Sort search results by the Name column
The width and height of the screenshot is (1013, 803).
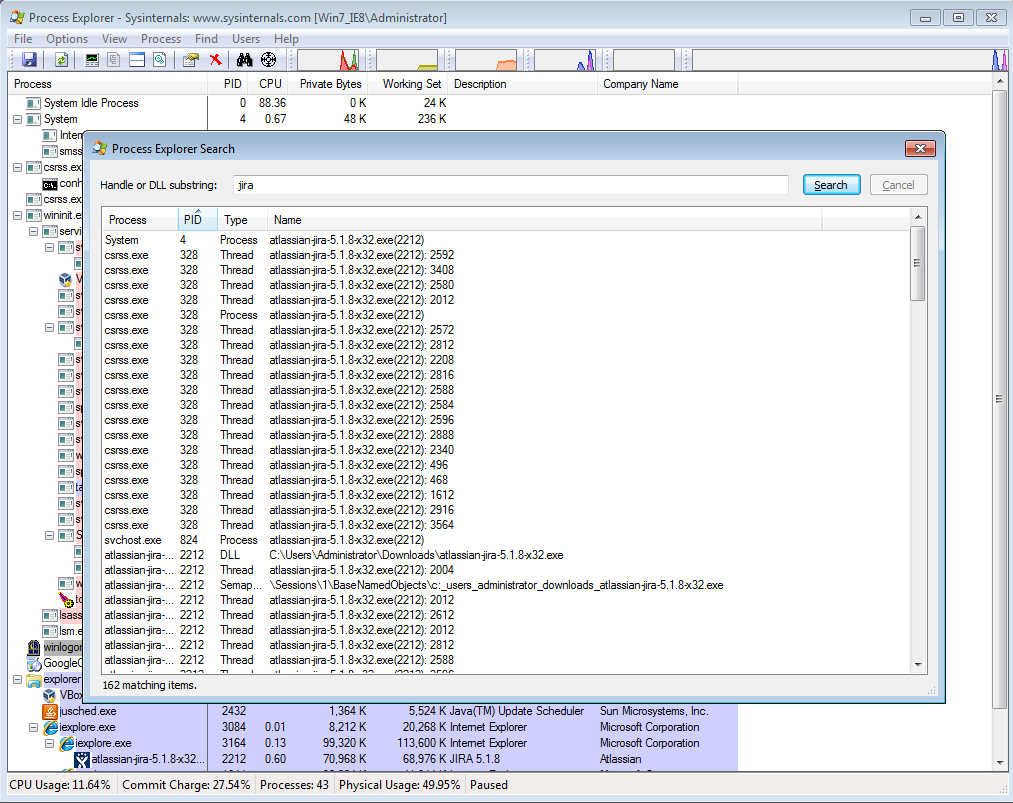544,220
